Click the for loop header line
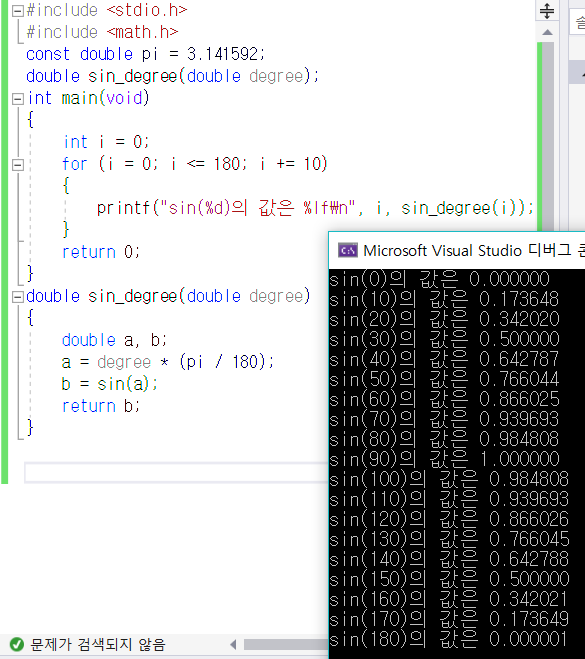 point(195,164)
